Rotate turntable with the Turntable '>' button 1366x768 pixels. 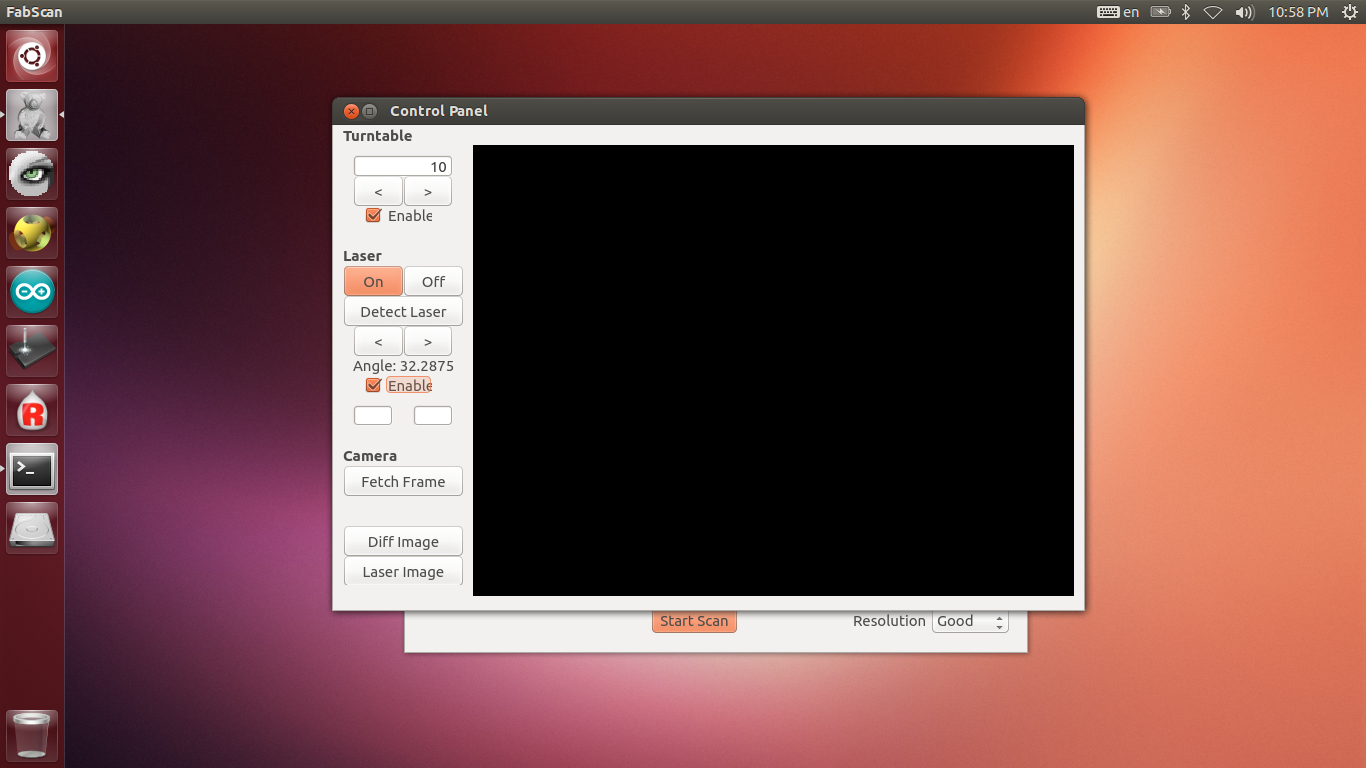click(428, 192)
